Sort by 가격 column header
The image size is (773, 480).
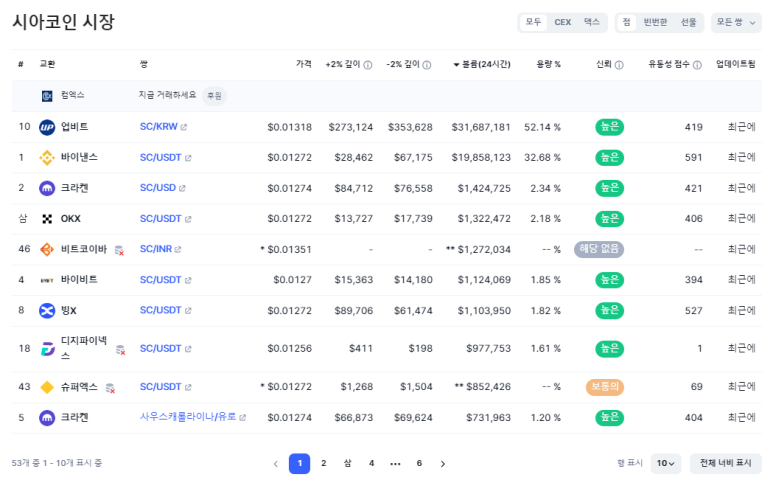[x=304, y=64]
